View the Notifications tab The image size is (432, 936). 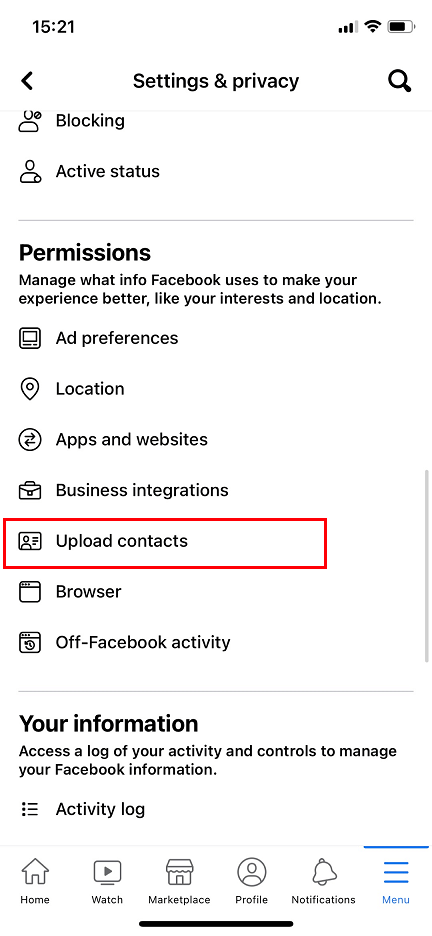[x=323, y=881]
